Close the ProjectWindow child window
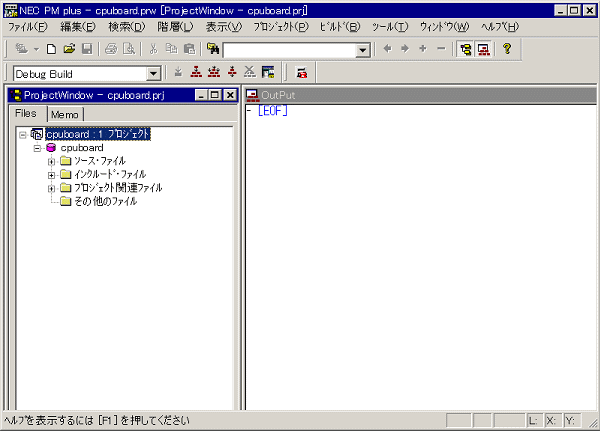 pos(230,95)
